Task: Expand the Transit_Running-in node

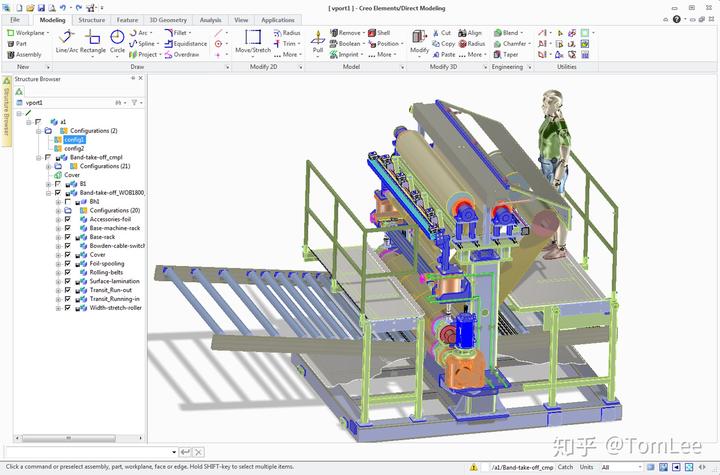Action: point(58,299)
